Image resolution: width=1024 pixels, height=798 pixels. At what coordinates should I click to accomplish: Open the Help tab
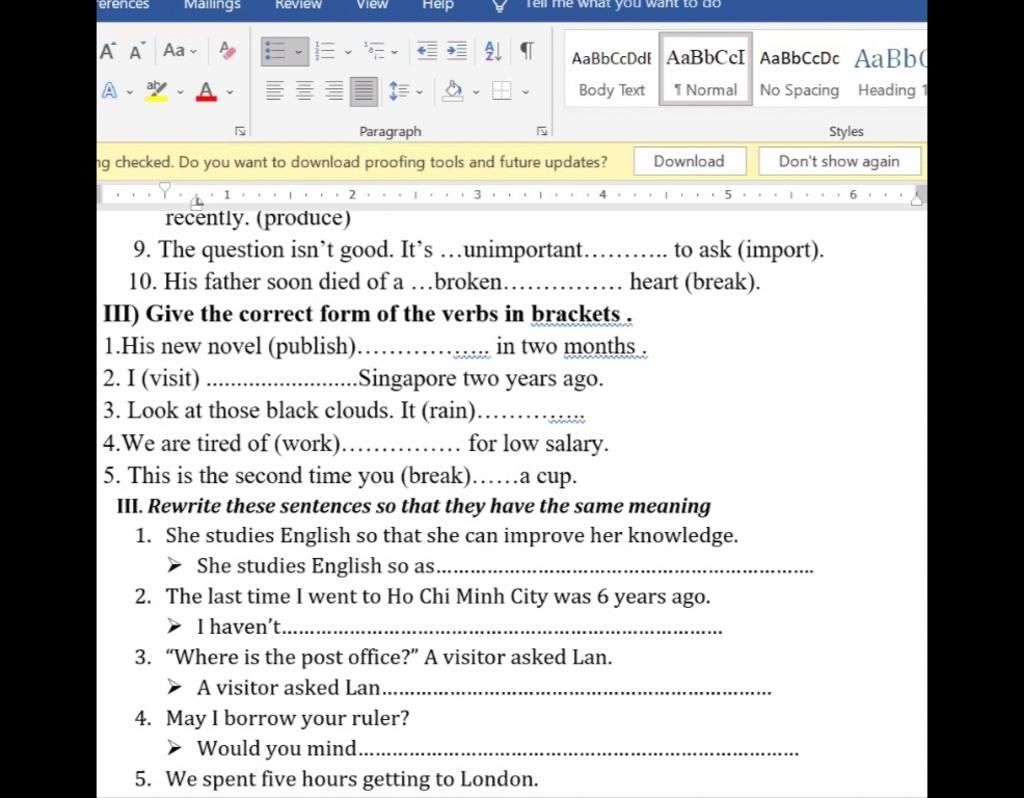coord(438,5)
